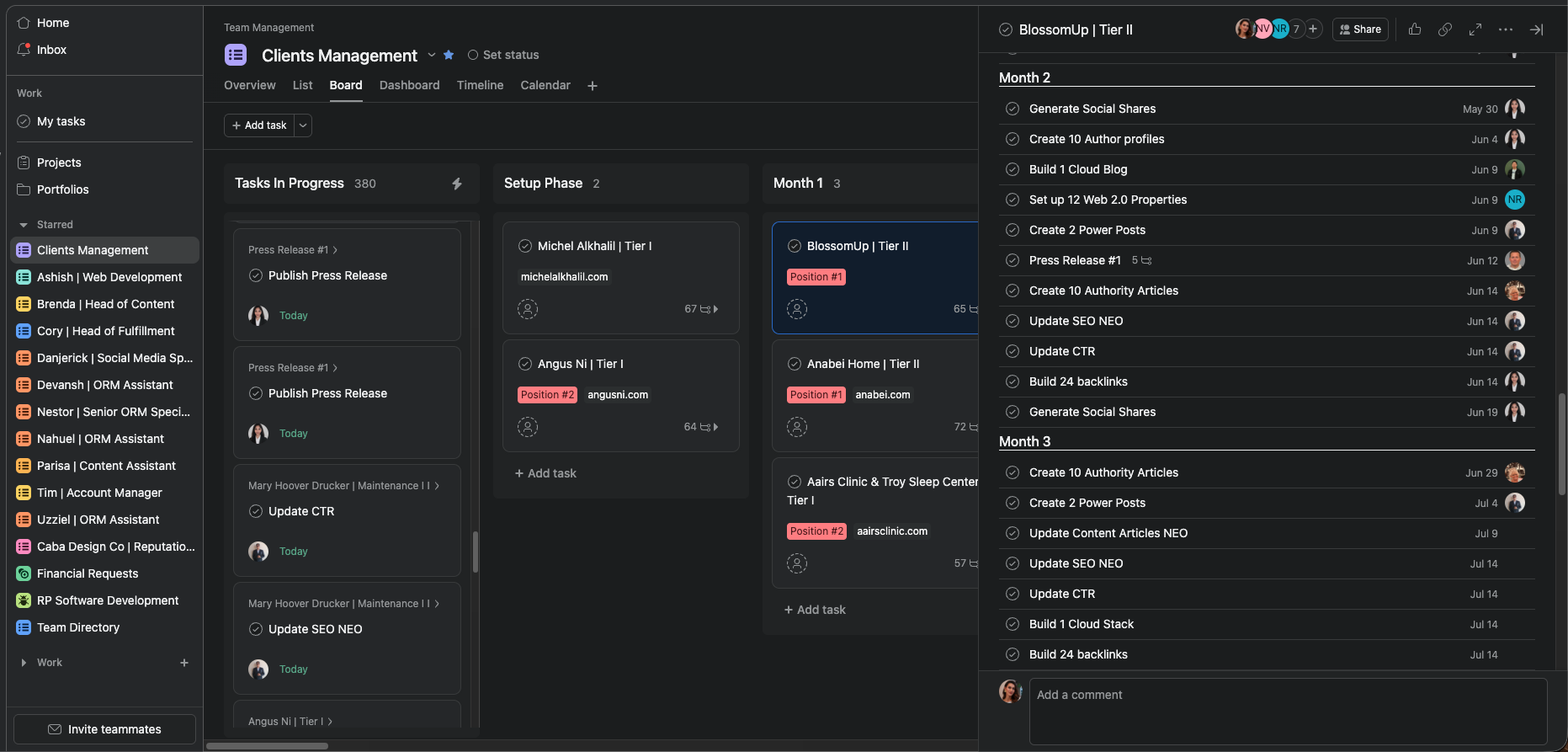The image size is (1568, 752).
Task: Complete the Build 1 Cloud Blog subtask
Action: [1013, 169]
